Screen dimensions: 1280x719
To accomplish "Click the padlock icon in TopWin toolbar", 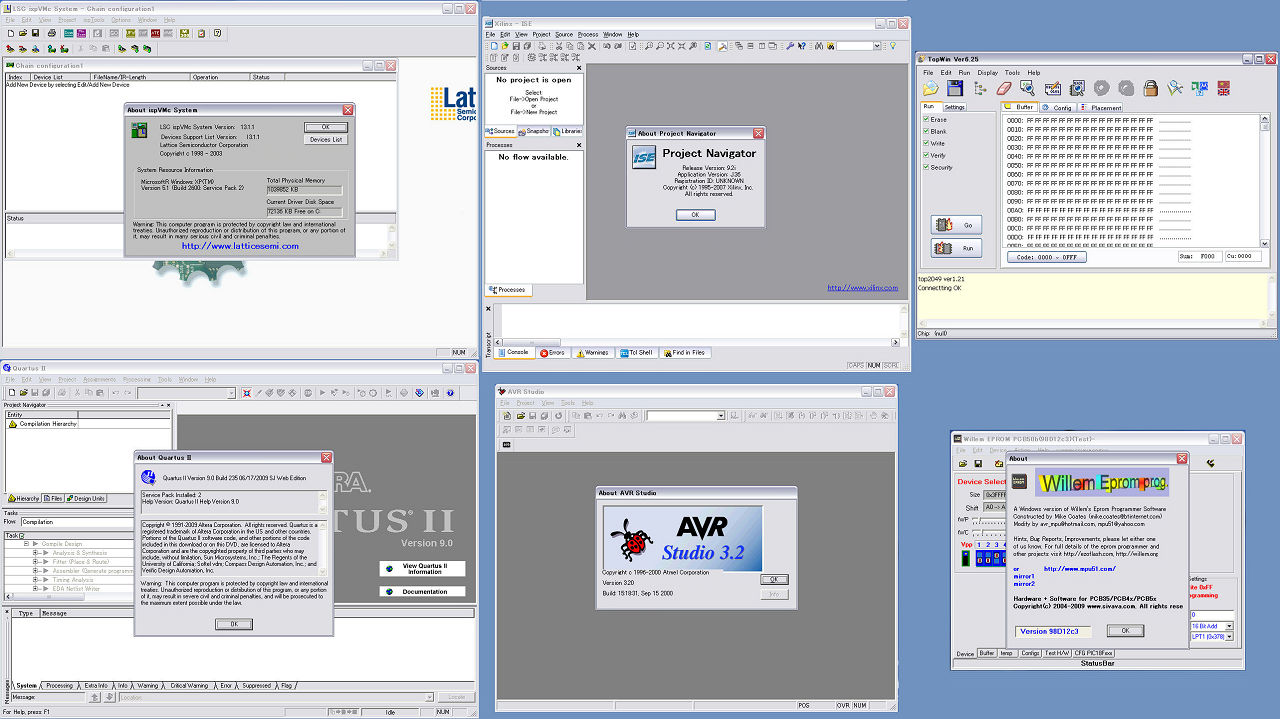I will tap(1150, 89).
